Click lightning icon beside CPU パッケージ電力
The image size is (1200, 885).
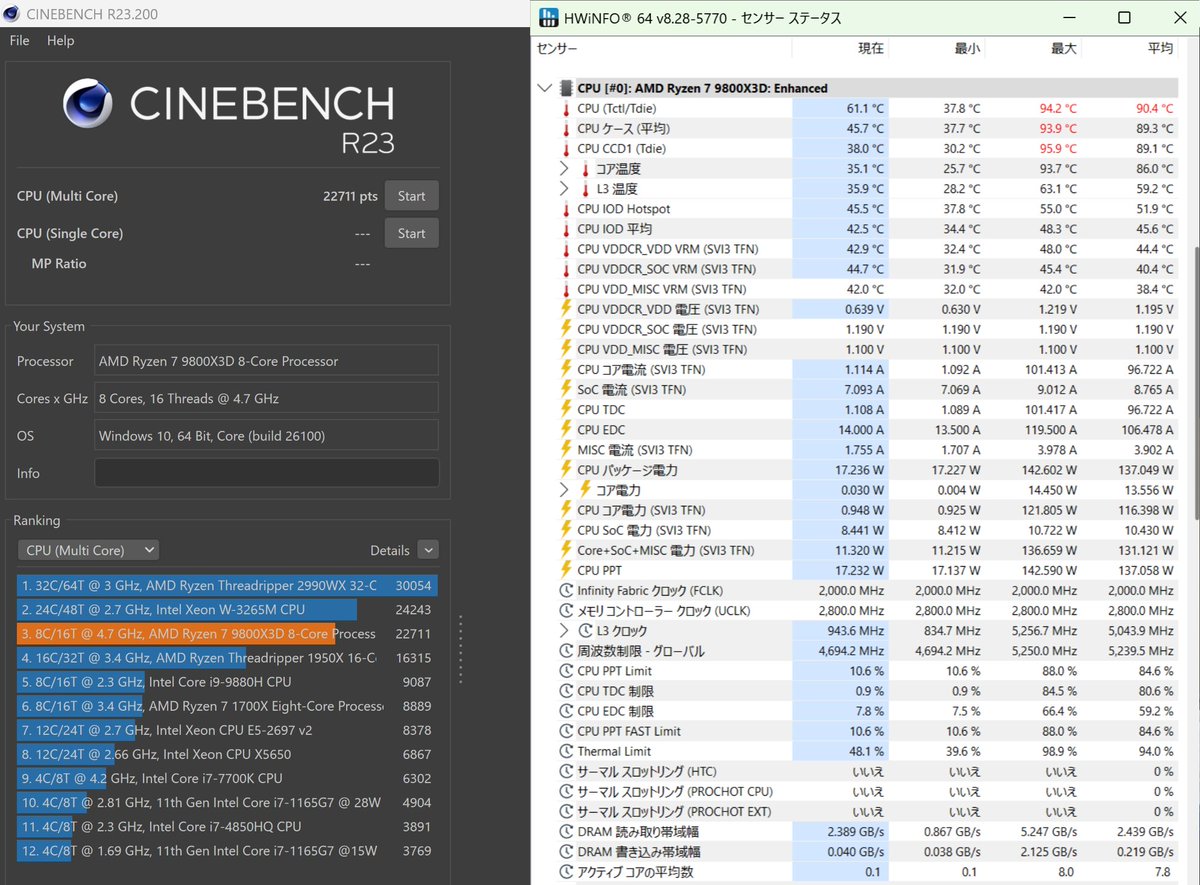click(x=565, y=470)
